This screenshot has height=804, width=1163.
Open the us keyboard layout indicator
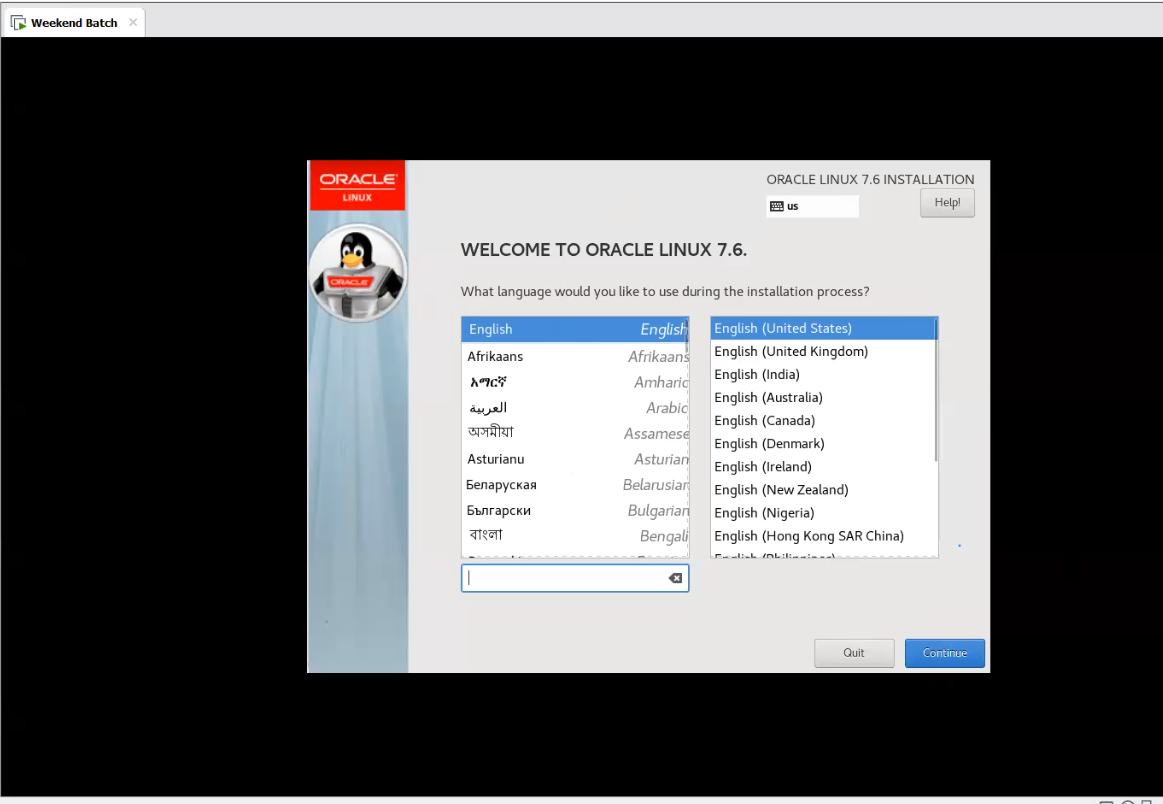click(x=812, y=206)
